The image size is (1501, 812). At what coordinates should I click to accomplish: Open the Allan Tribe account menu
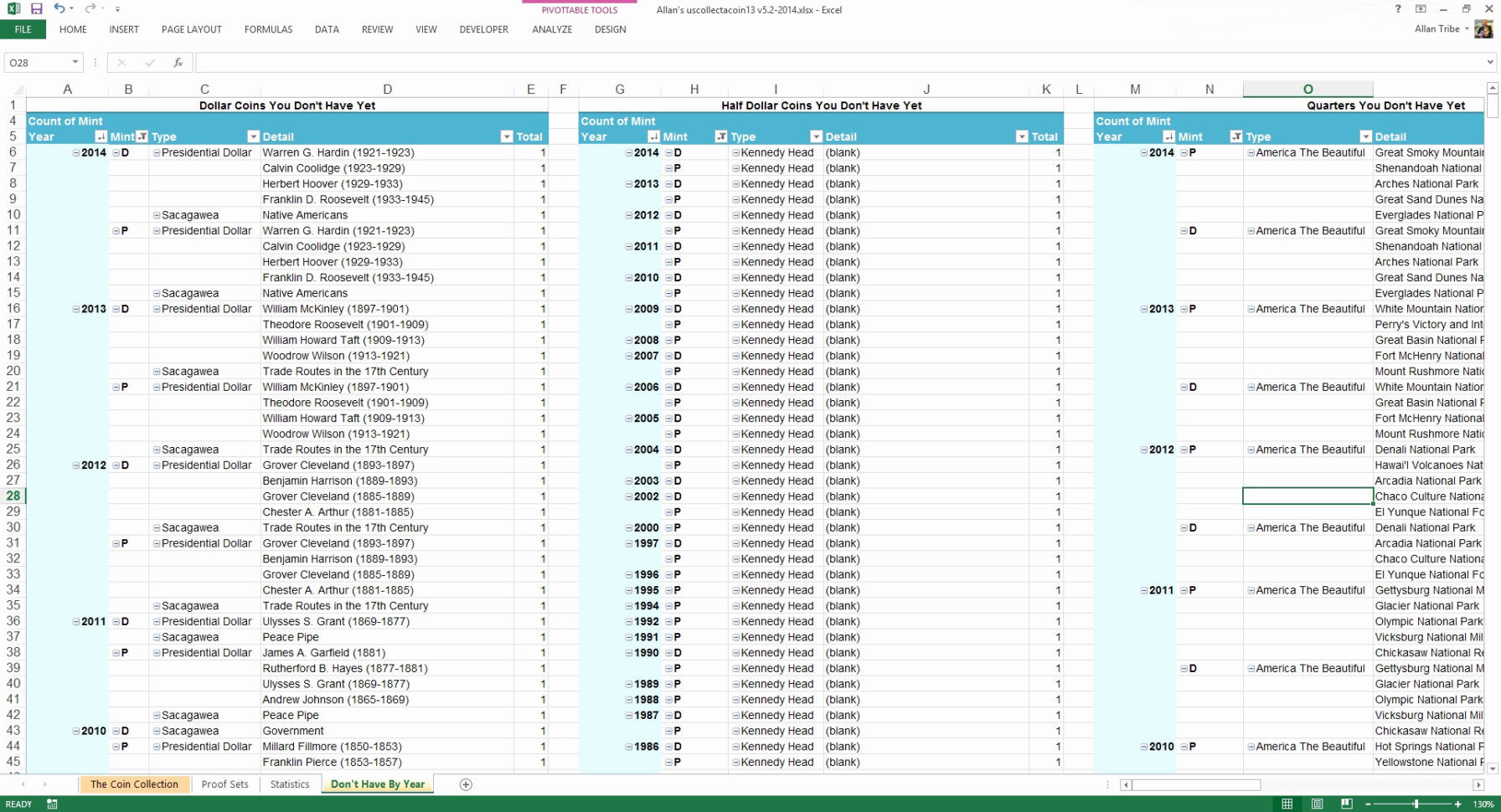point(1439,28)
